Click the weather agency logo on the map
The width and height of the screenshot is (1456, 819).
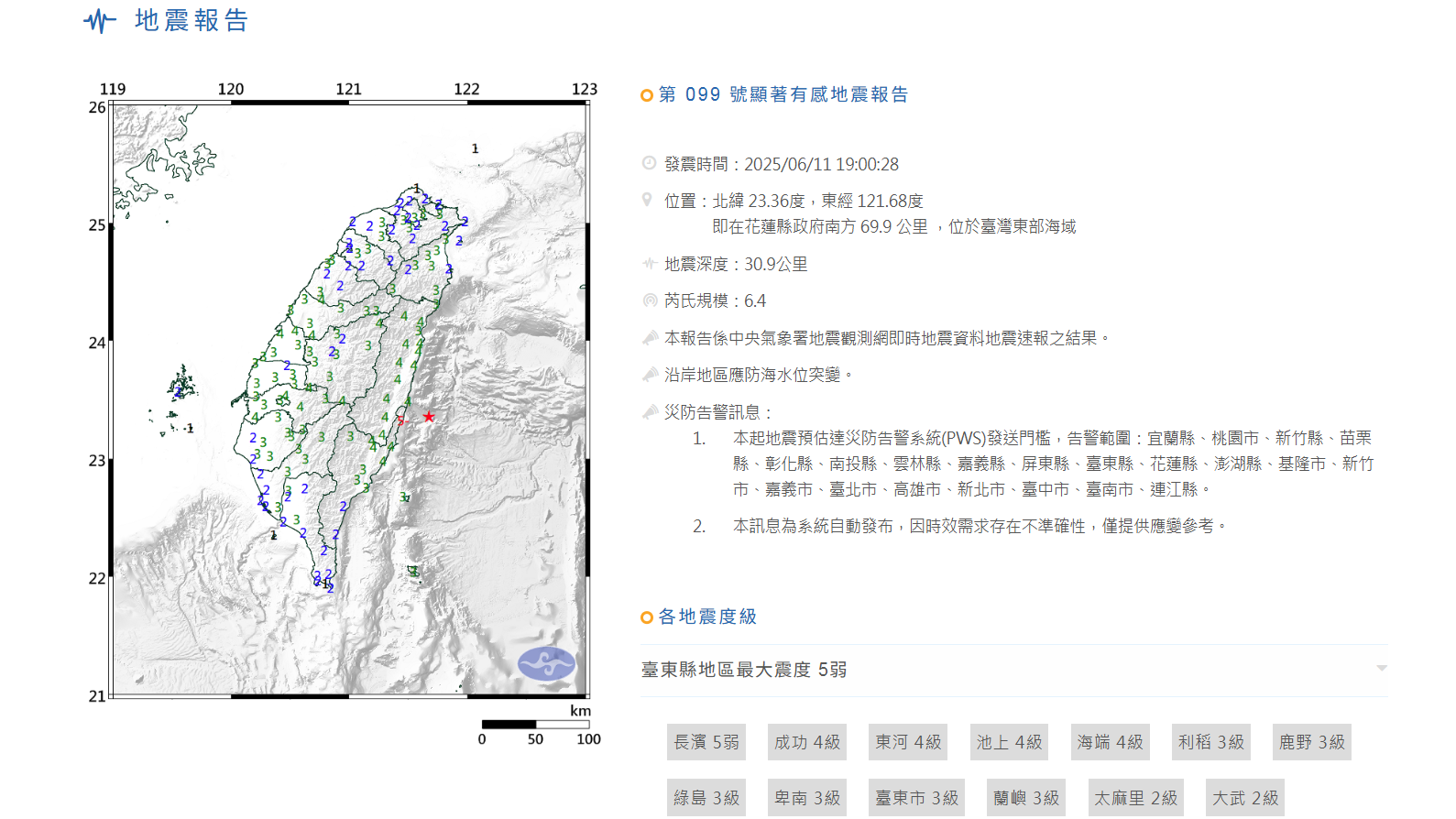click(x=546, y=663)
